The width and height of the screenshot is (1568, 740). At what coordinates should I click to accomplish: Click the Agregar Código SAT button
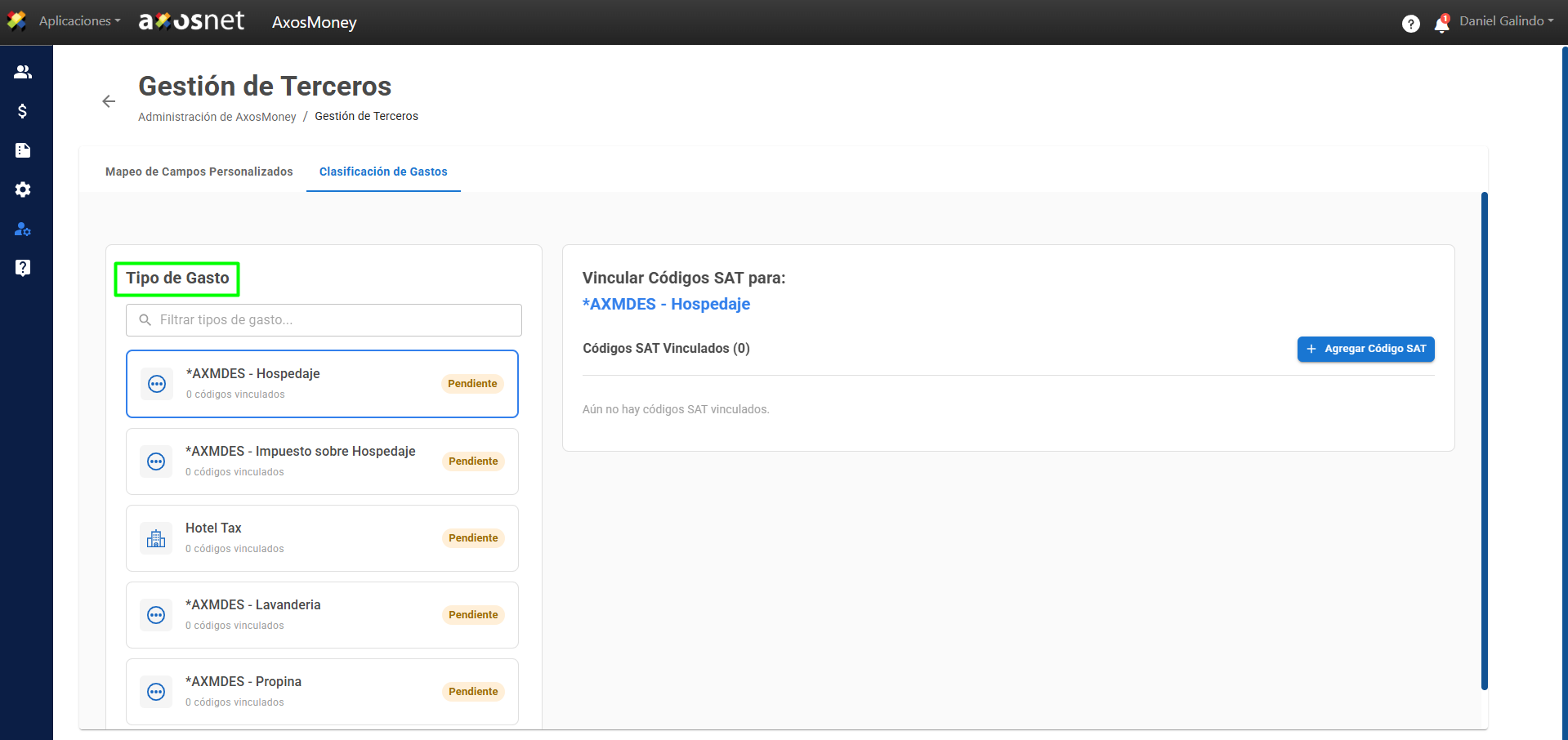click(1366, 349)
